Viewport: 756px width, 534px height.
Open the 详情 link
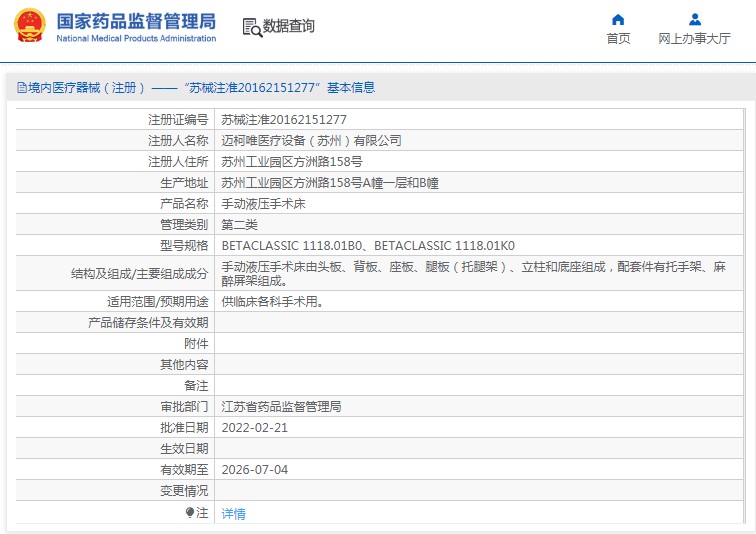pyautogui.click(x=233, y=514)
